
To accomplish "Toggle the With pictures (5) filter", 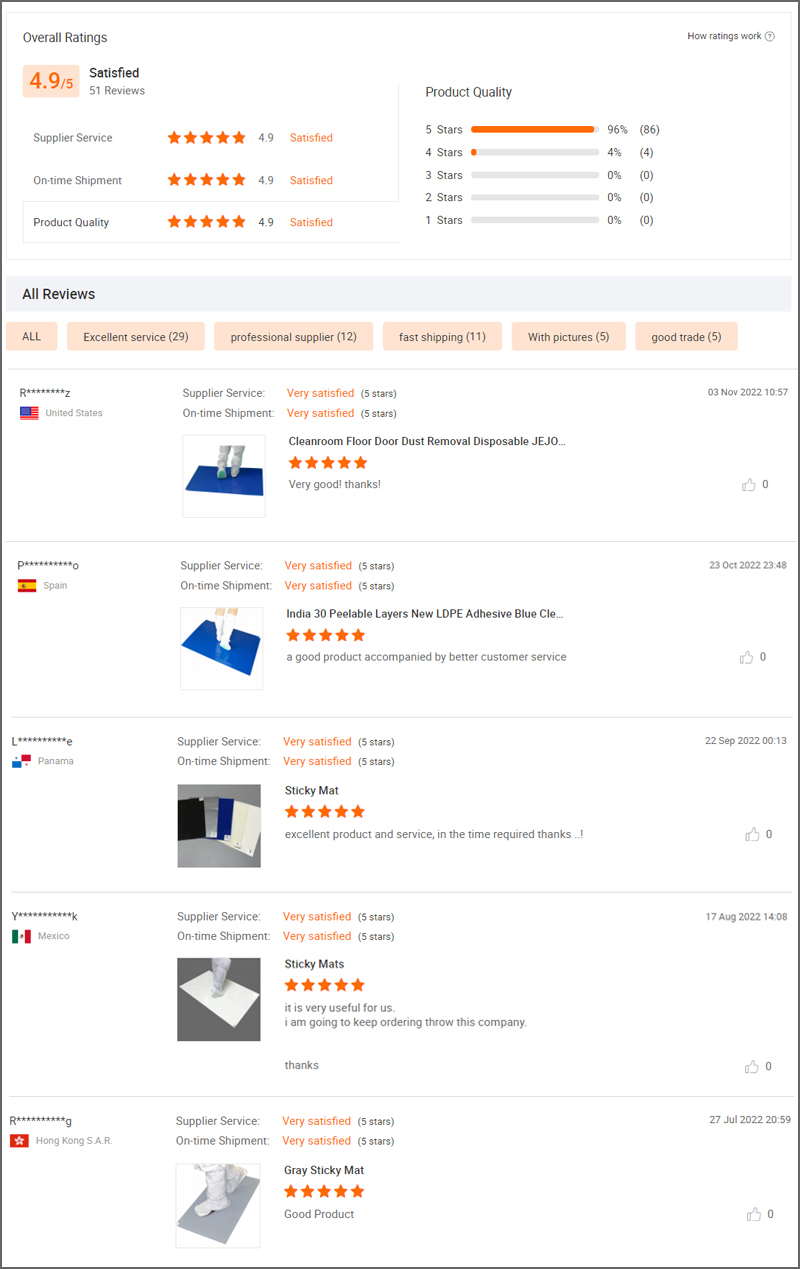I will [x=568, y=336].
